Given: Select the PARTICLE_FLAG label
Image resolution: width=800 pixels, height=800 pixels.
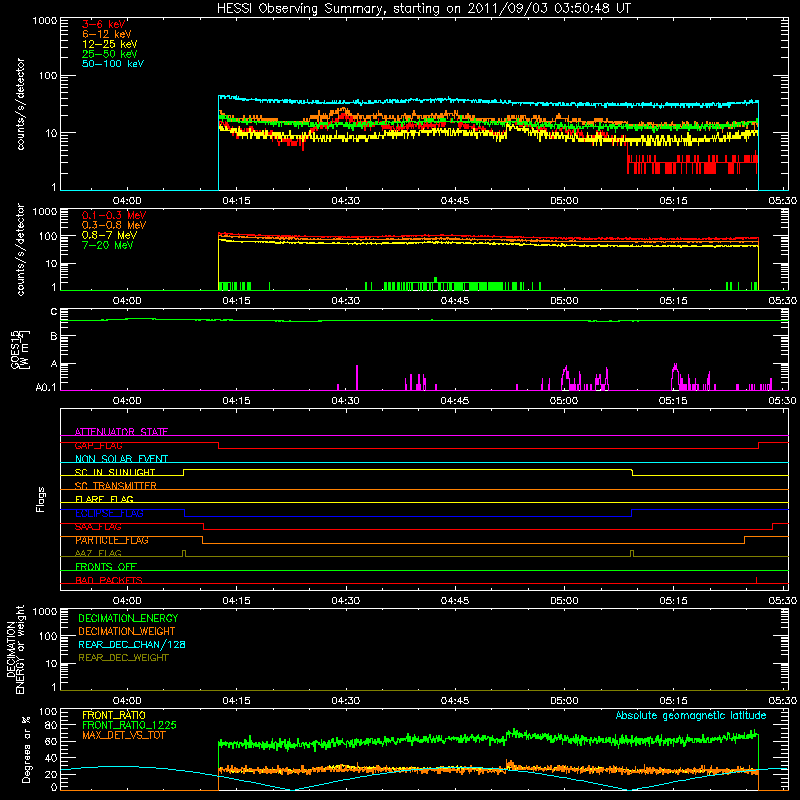Looking at the screenshot, I should click(112, 540).
